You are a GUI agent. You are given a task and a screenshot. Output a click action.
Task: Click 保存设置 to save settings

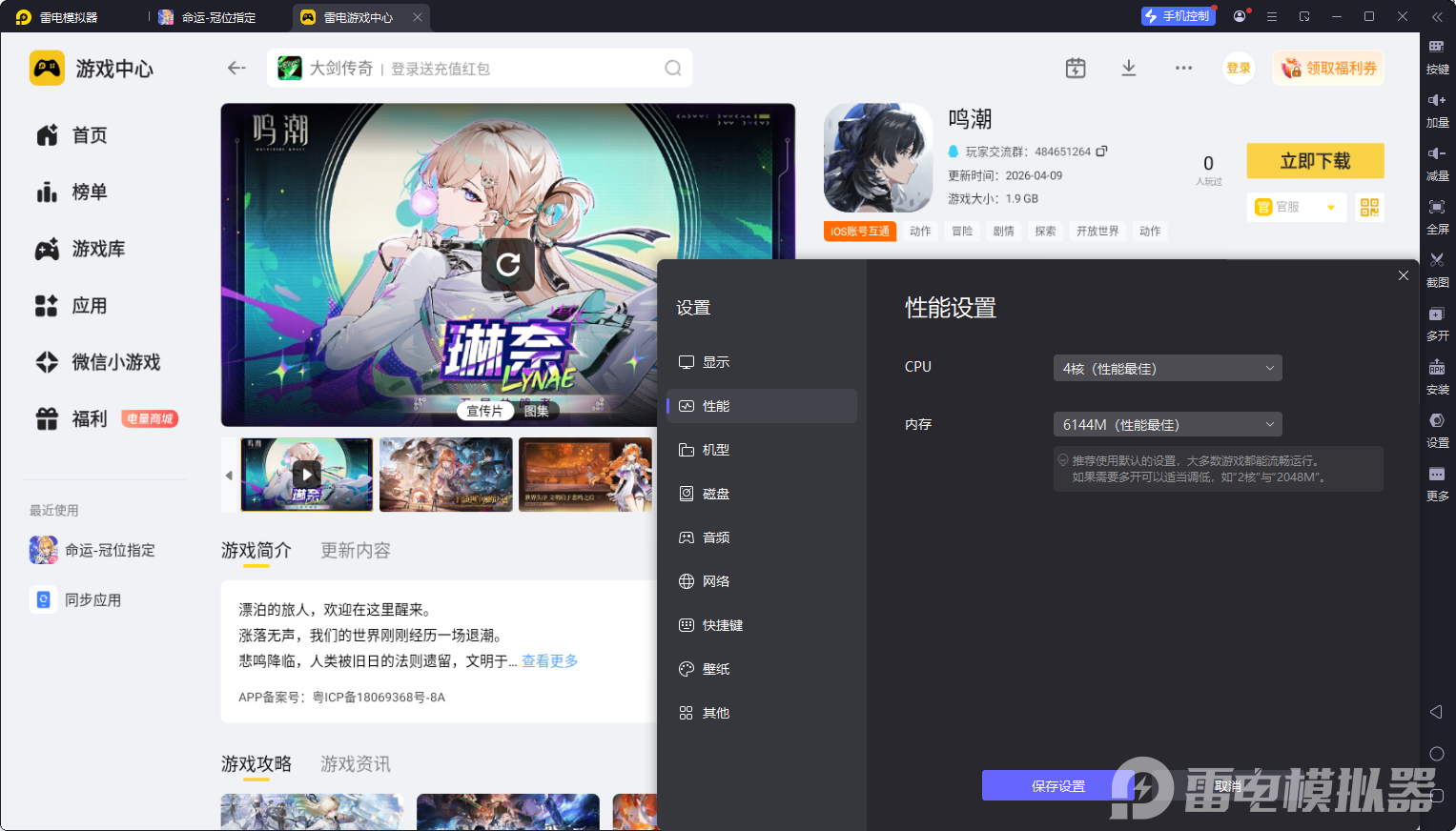(x=1057, y=785)
